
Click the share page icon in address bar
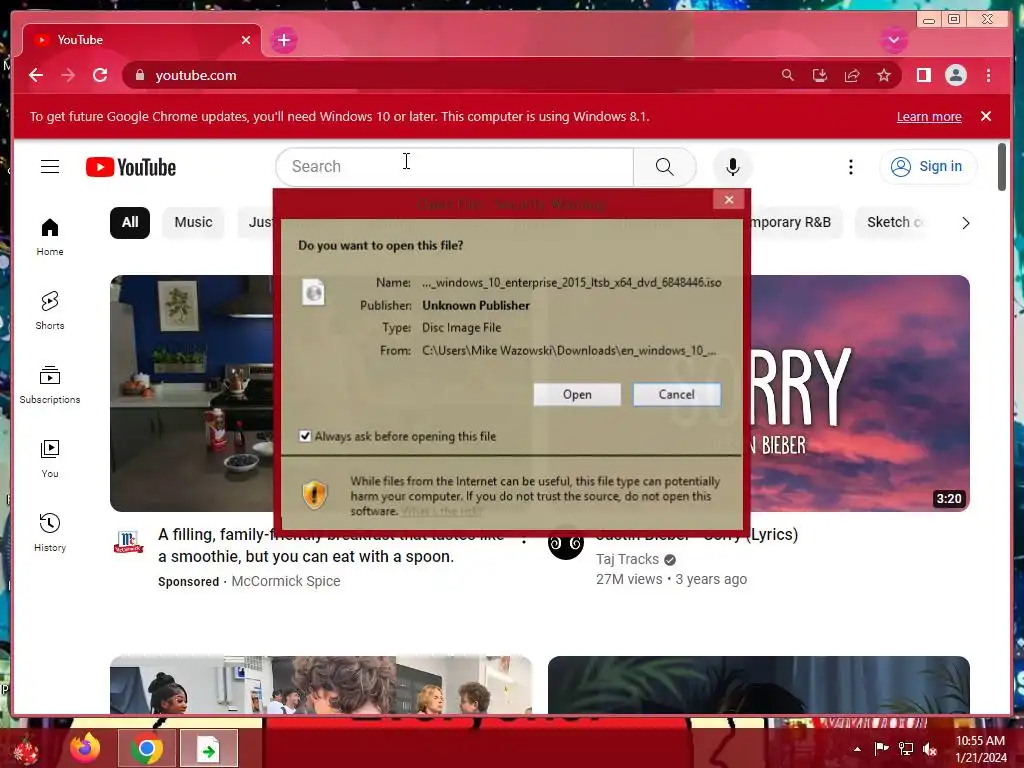(852, 75)
